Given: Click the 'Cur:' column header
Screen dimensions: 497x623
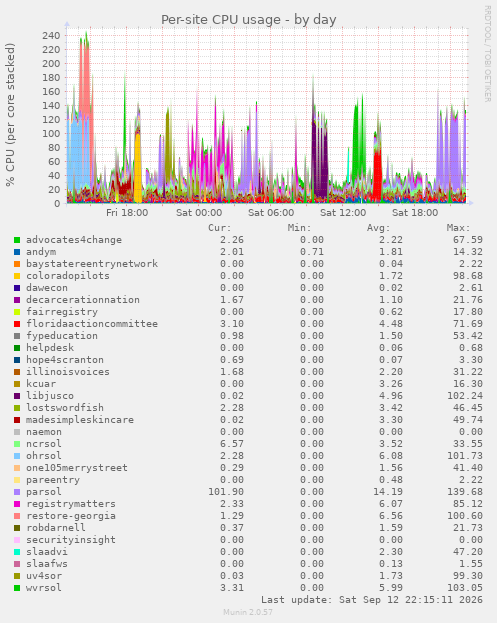Looking at the screenshot, I should [220, 228].
